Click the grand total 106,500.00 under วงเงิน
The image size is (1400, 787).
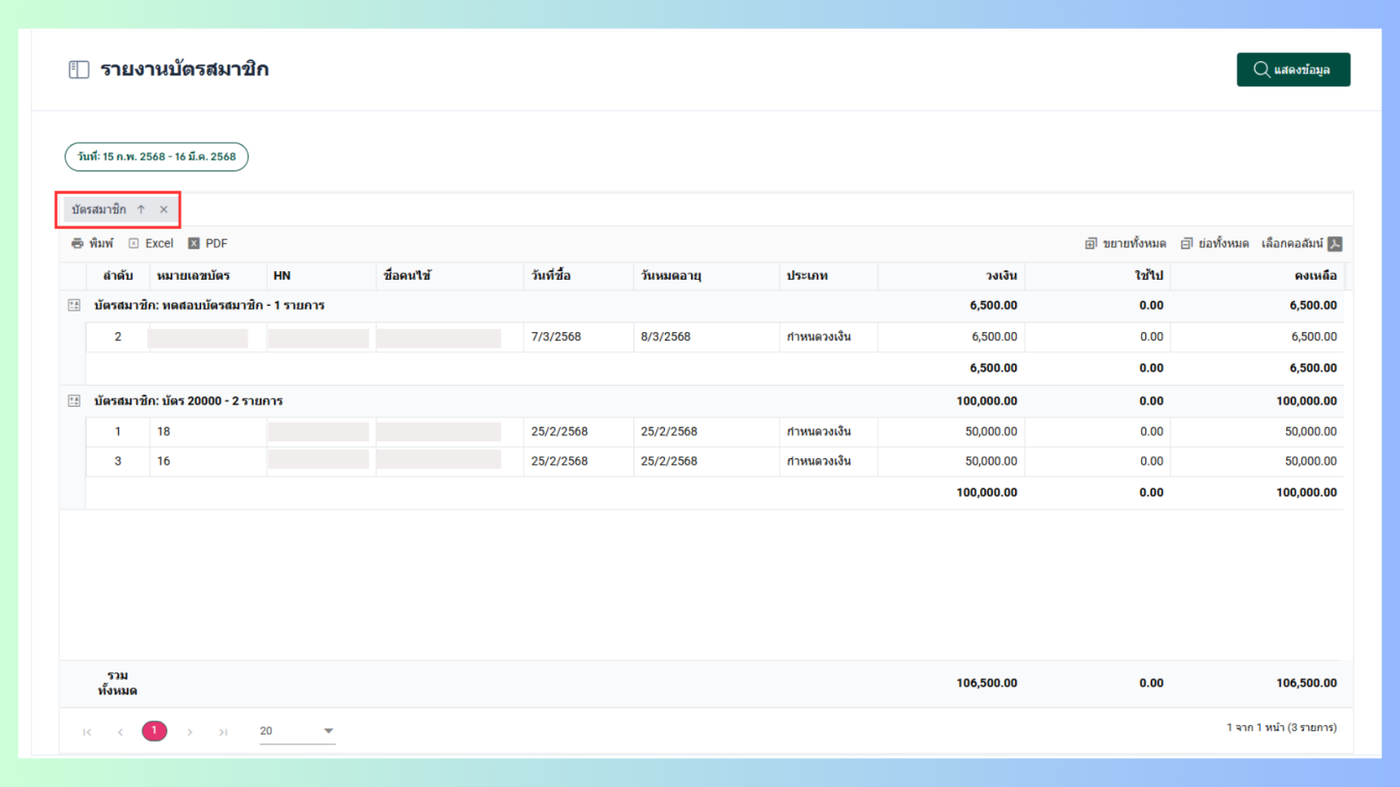click(987, 684)
